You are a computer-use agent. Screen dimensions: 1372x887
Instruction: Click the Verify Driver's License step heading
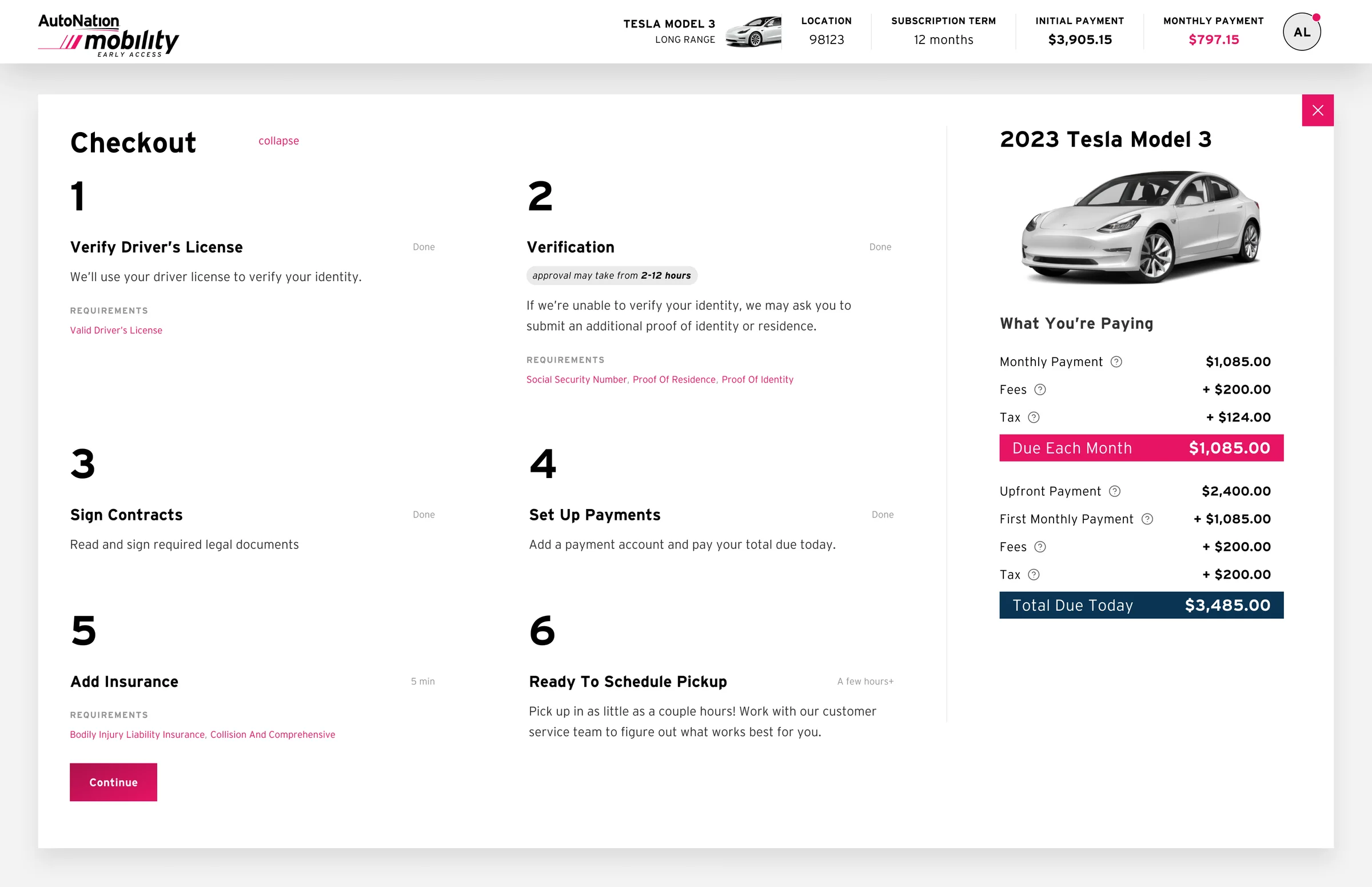(157, 247)
